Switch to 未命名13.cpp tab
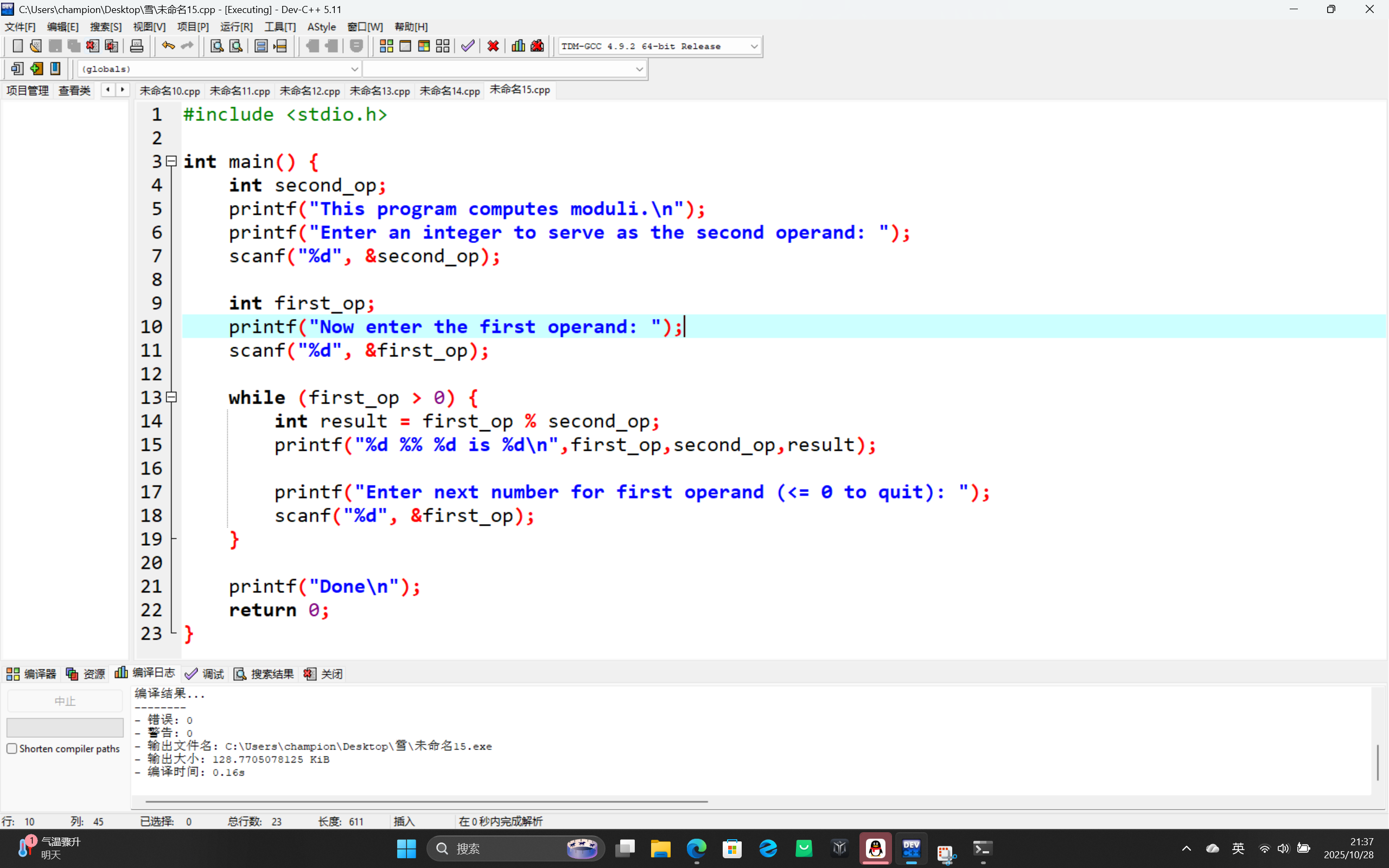 pos(379,91)
